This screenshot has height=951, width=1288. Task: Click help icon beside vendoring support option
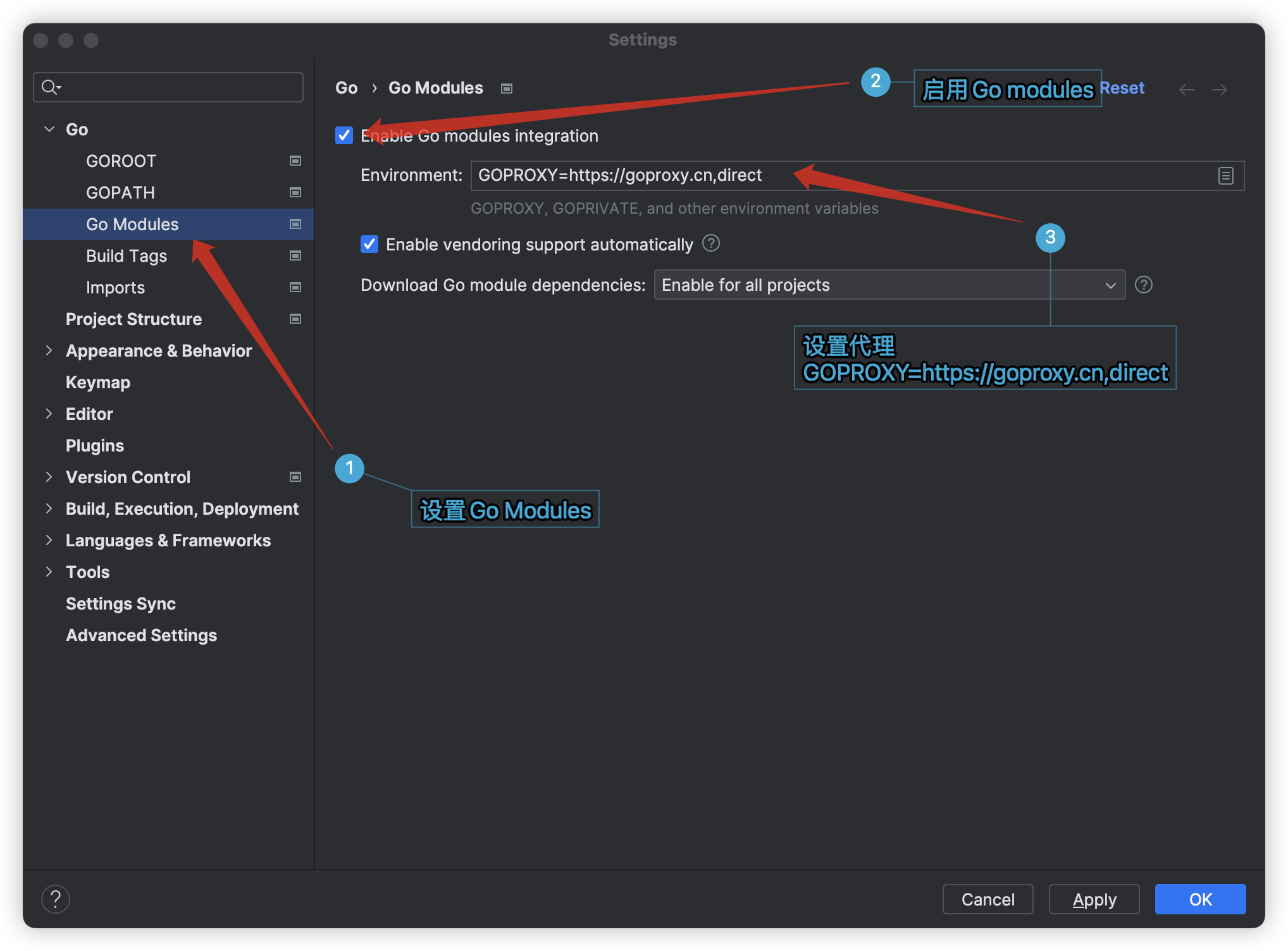[711, 243]
